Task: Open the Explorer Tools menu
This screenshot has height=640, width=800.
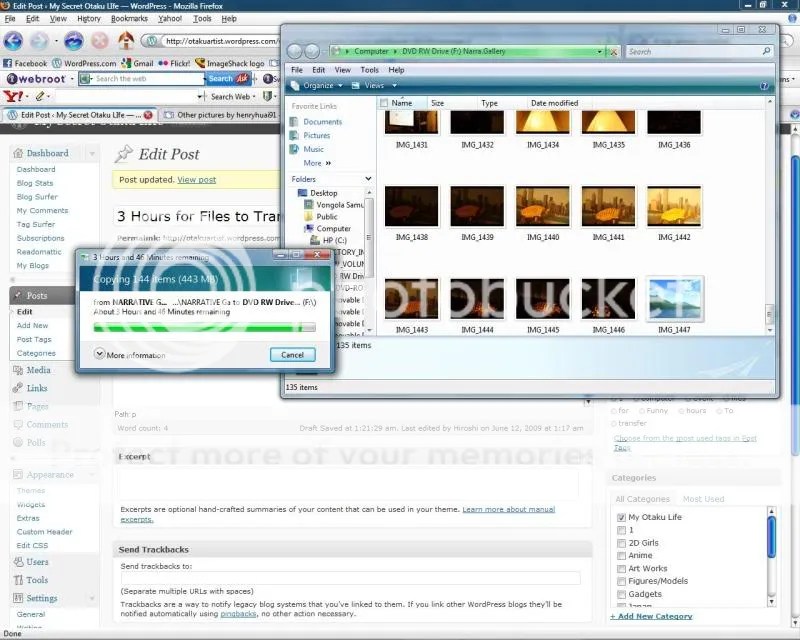Action: [x=369, y=70]
